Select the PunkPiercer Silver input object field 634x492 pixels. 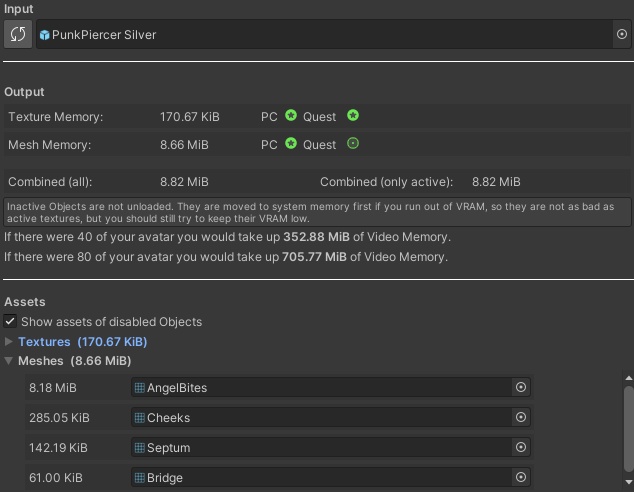[320, 34]
